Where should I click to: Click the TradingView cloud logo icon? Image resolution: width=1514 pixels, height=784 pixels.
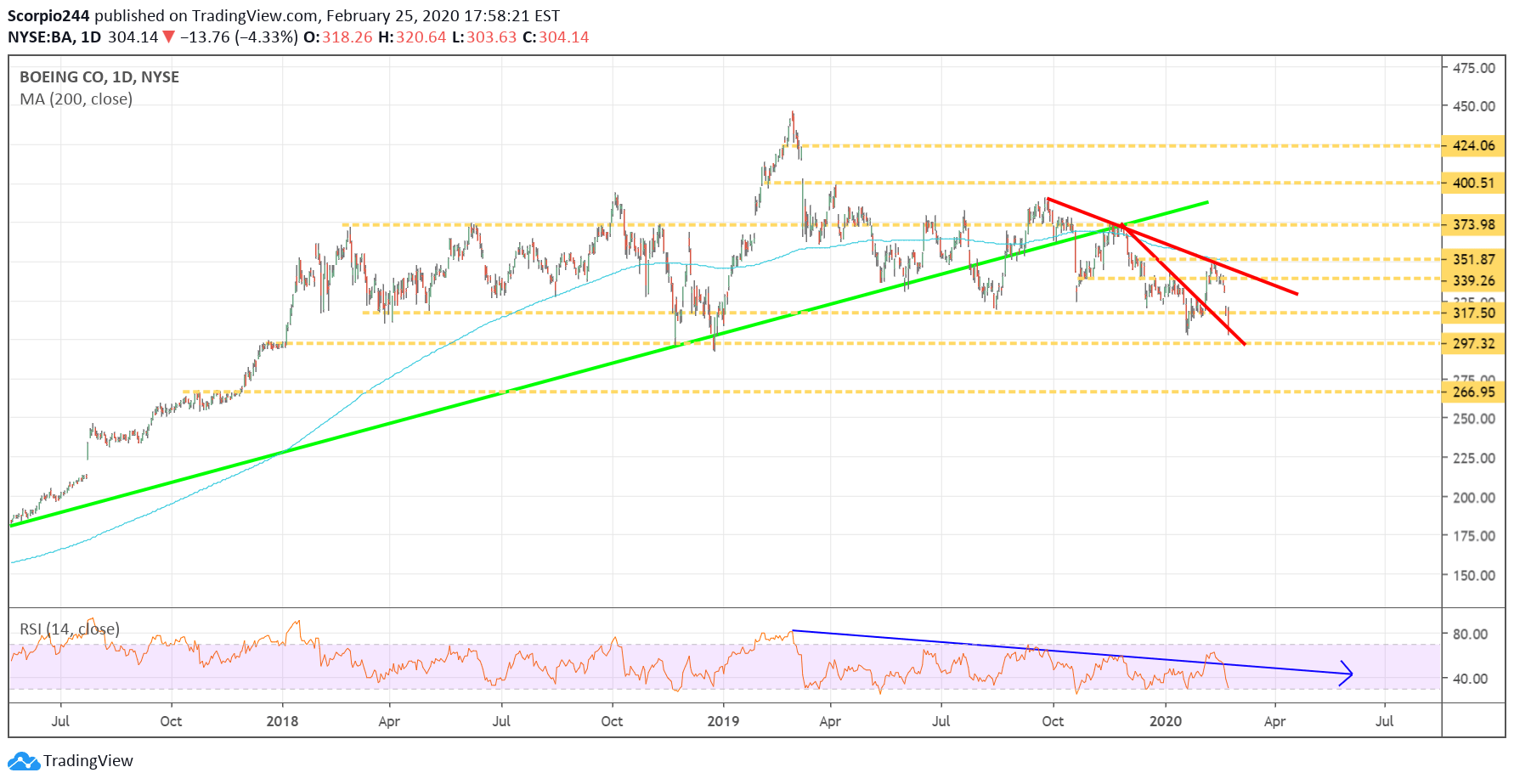tap(24, 761)
